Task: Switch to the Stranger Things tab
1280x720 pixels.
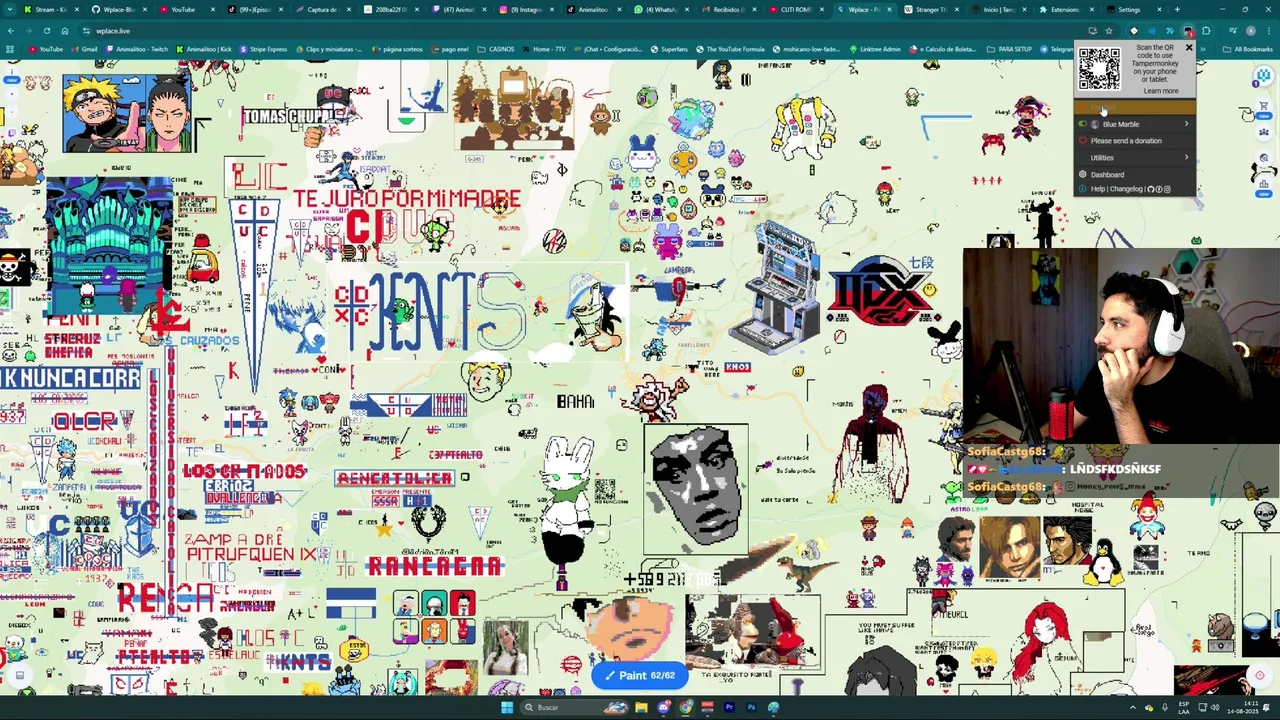Action: pyautogui.click(x=930, y=9)
